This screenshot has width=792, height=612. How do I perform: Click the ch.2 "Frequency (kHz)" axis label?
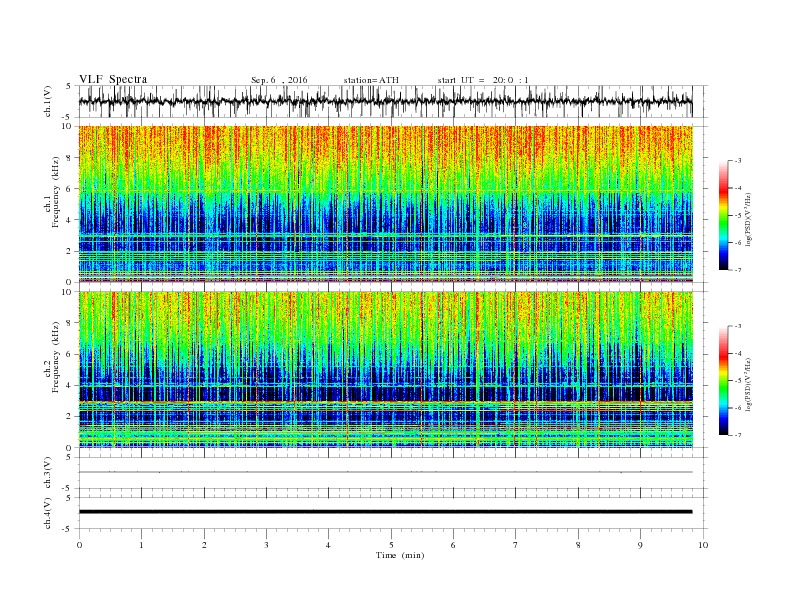tap(56, 358)
